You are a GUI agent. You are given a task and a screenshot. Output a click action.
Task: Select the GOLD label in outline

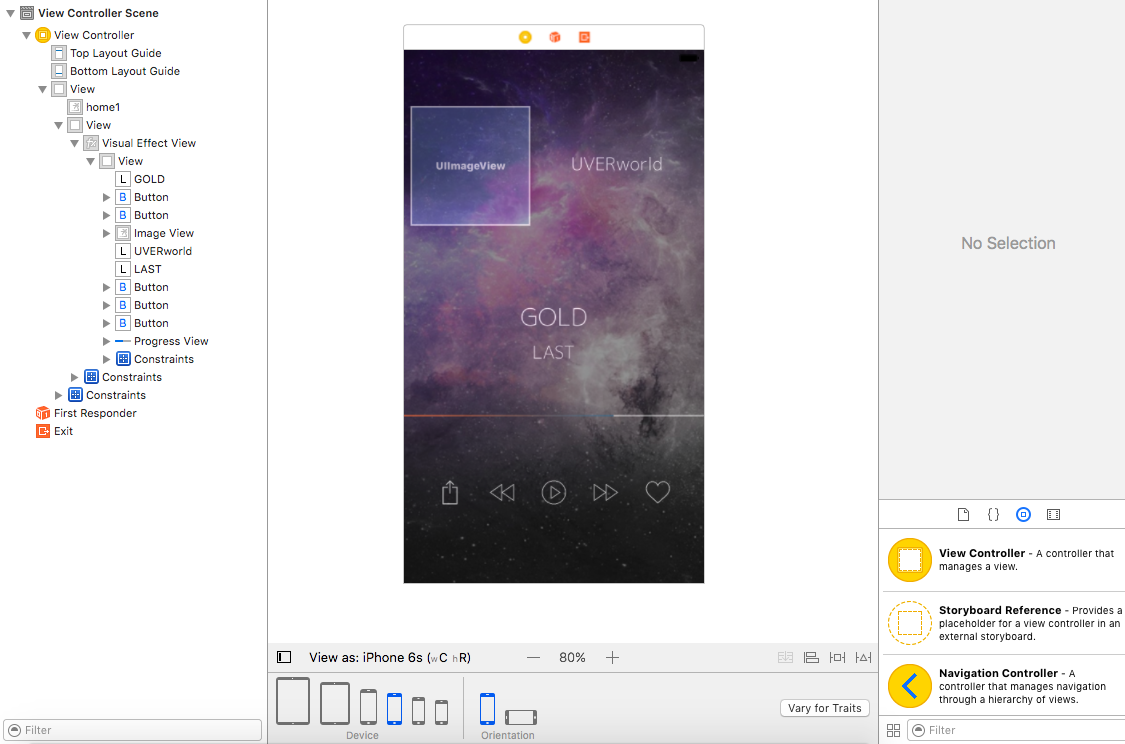coord(149,179)
